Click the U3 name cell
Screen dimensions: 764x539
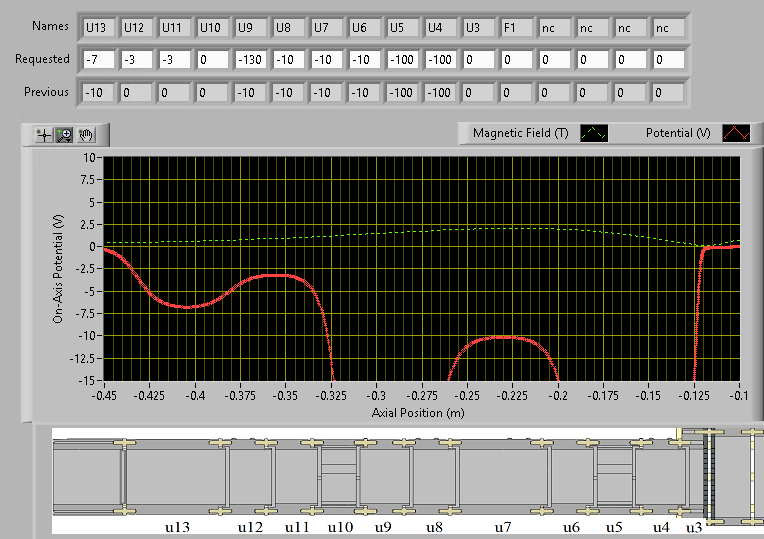479,27
